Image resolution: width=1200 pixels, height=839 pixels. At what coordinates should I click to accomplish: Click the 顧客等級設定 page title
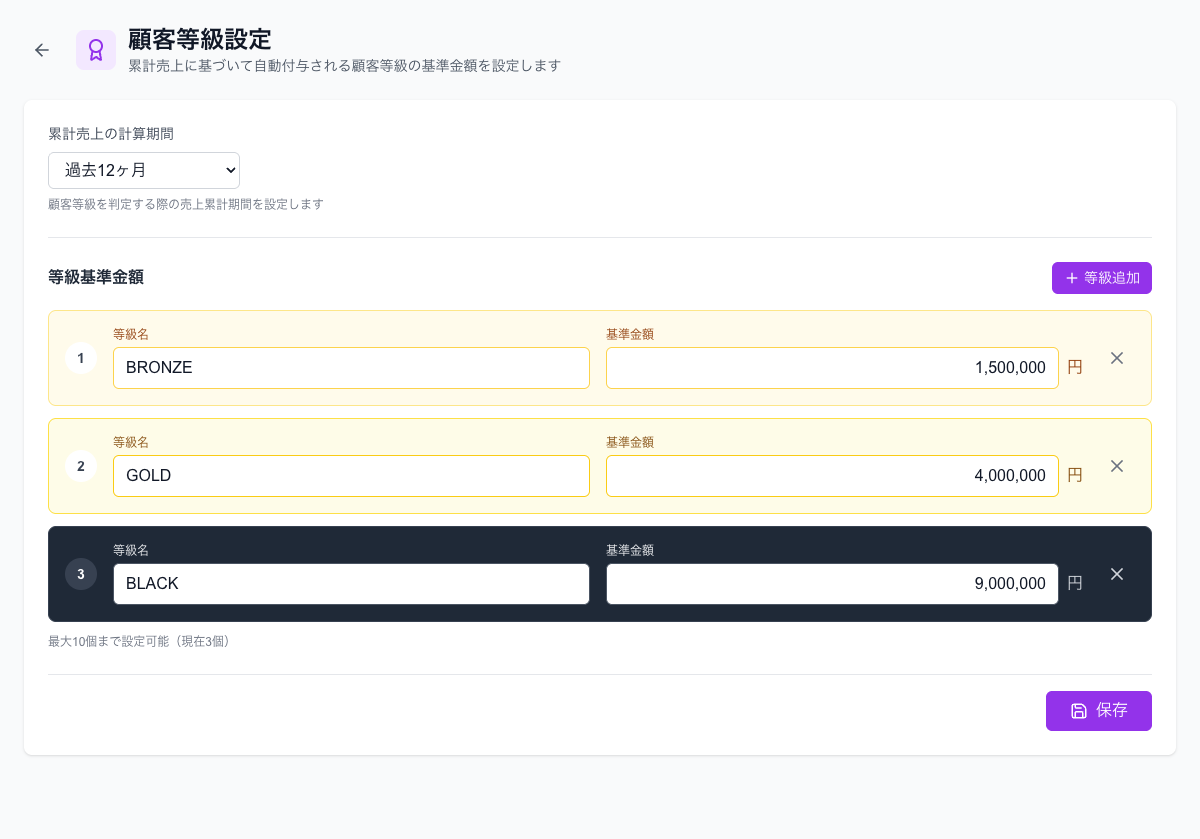(200, 39)
